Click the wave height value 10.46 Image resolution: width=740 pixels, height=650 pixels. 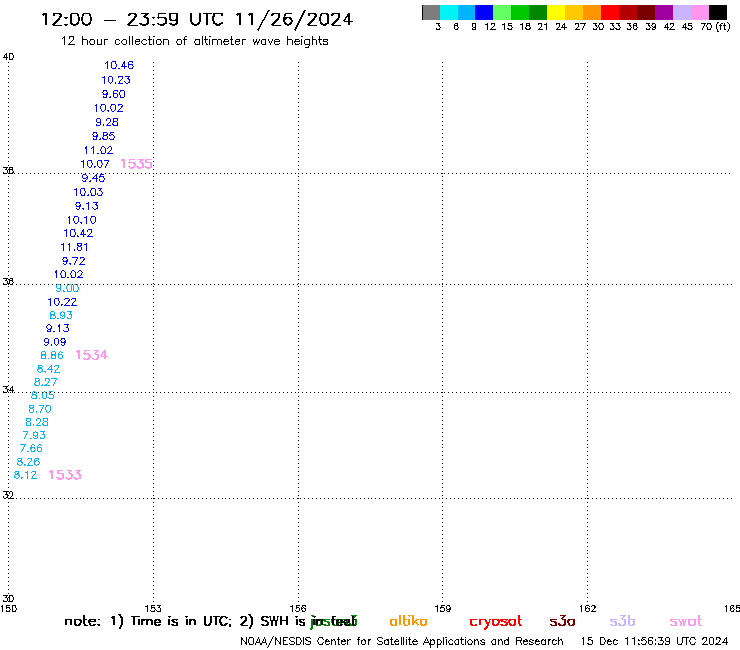tap(119, 65)
